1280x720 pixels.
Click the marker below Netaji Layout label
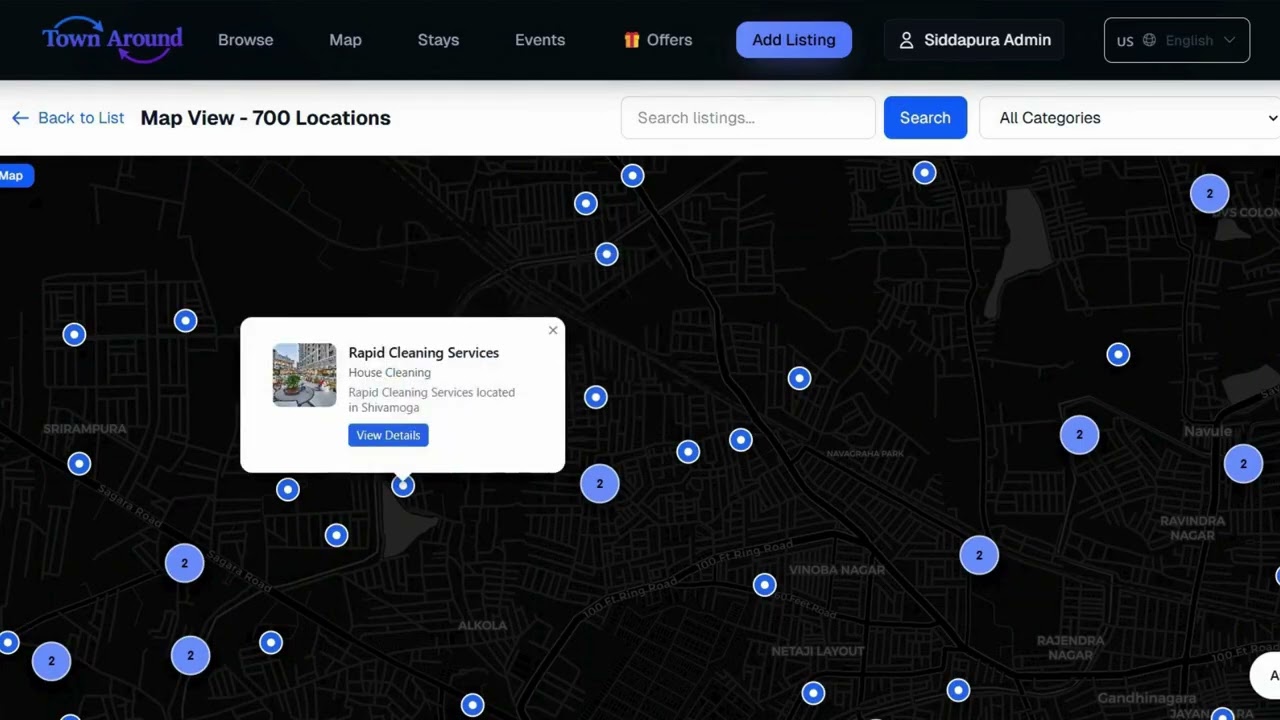click(813, 693)
